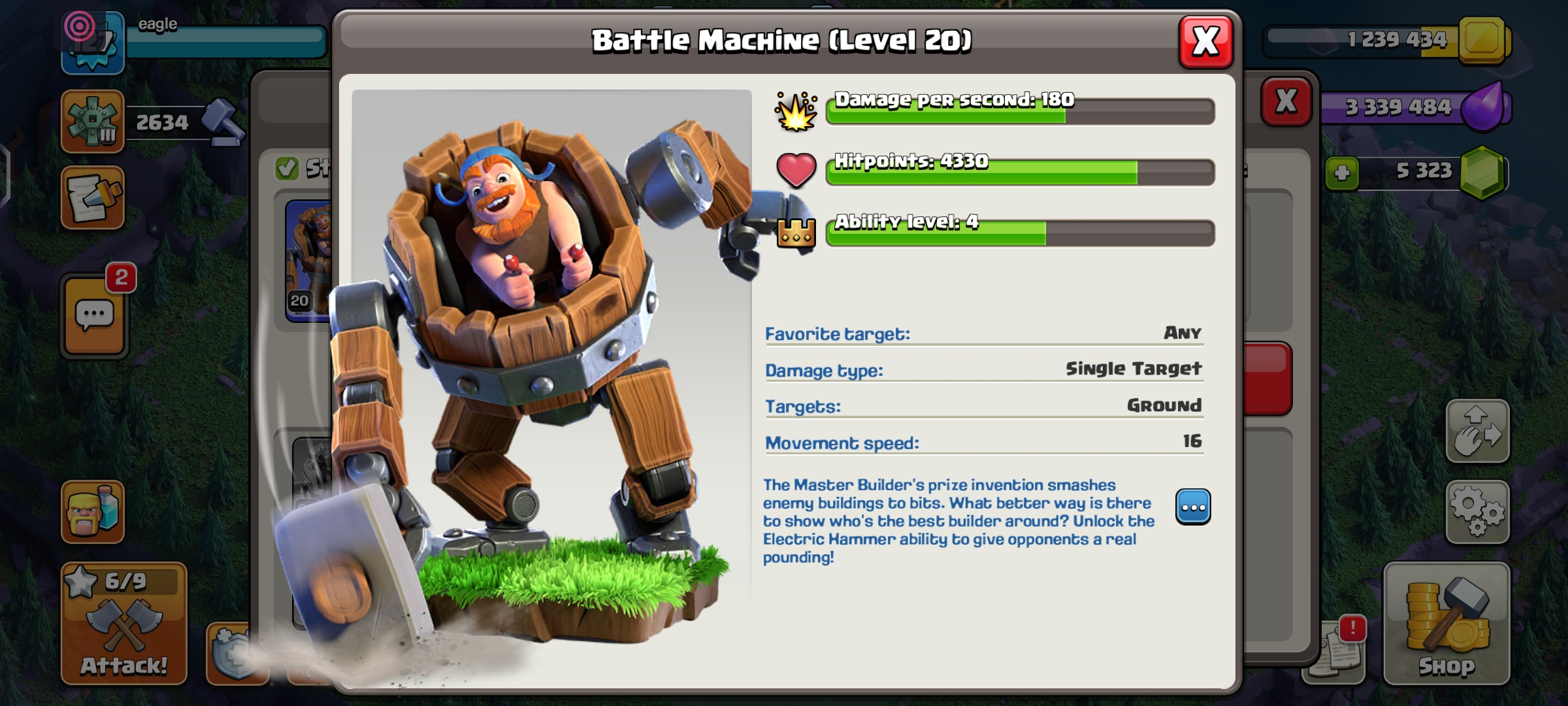Viewport: 1568px width, 706px height.
Task: Open the scroll and potion icon
Action: click(93, 197)
